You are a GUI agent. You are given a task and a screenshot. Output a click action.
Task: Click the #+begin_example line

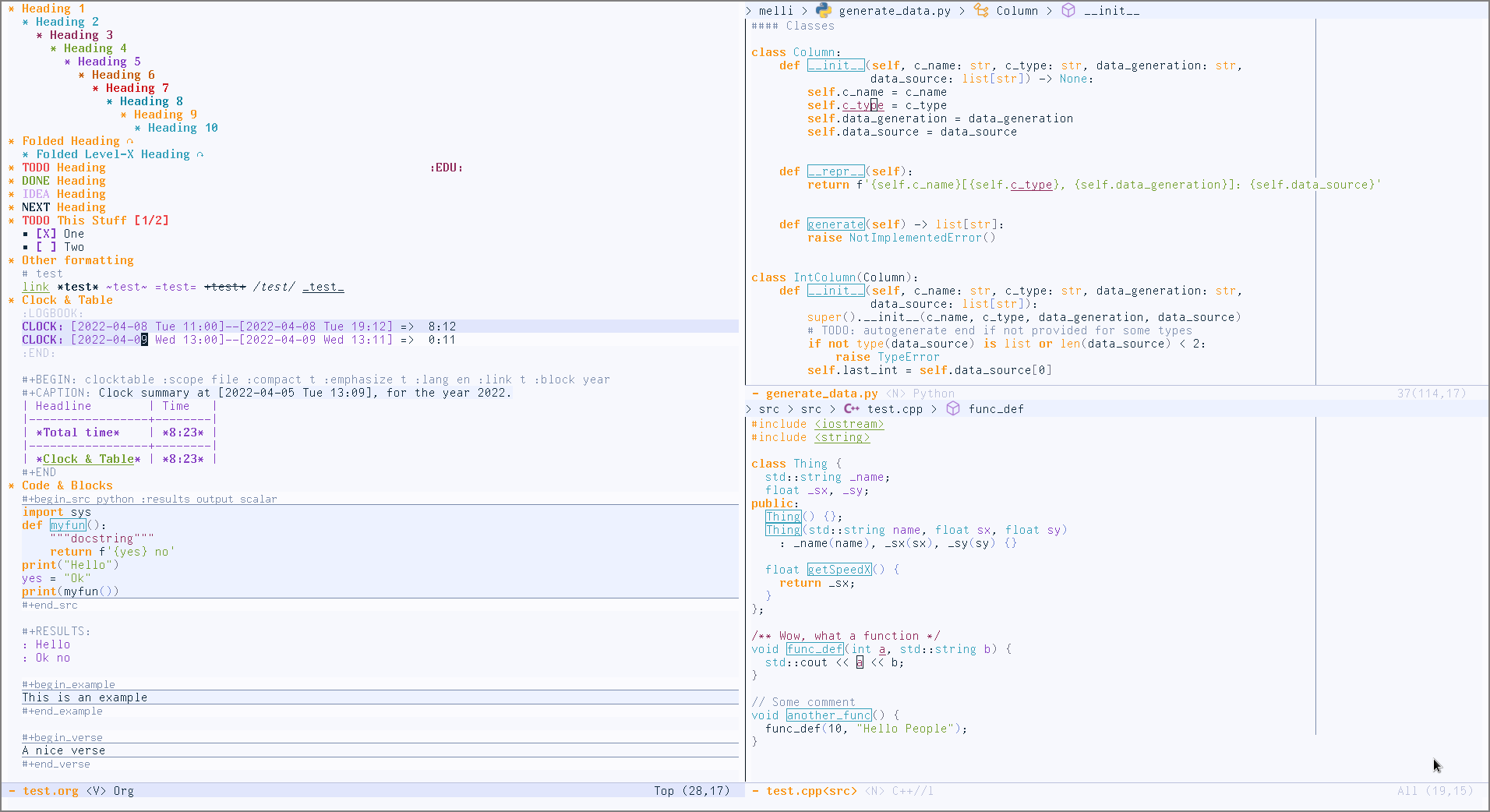click(x=69, y=684)
